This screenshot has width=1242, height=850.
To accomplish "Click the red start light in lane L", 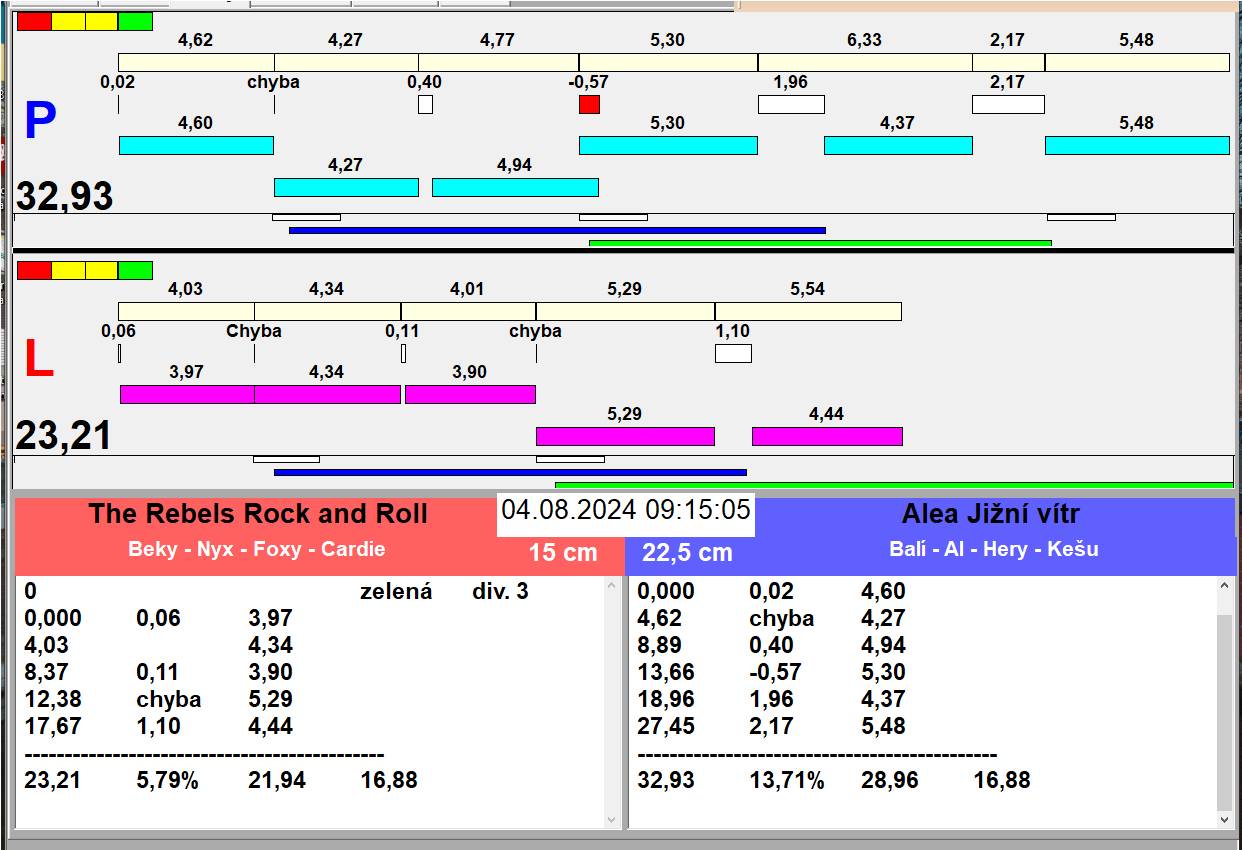I will coord(34,270).
